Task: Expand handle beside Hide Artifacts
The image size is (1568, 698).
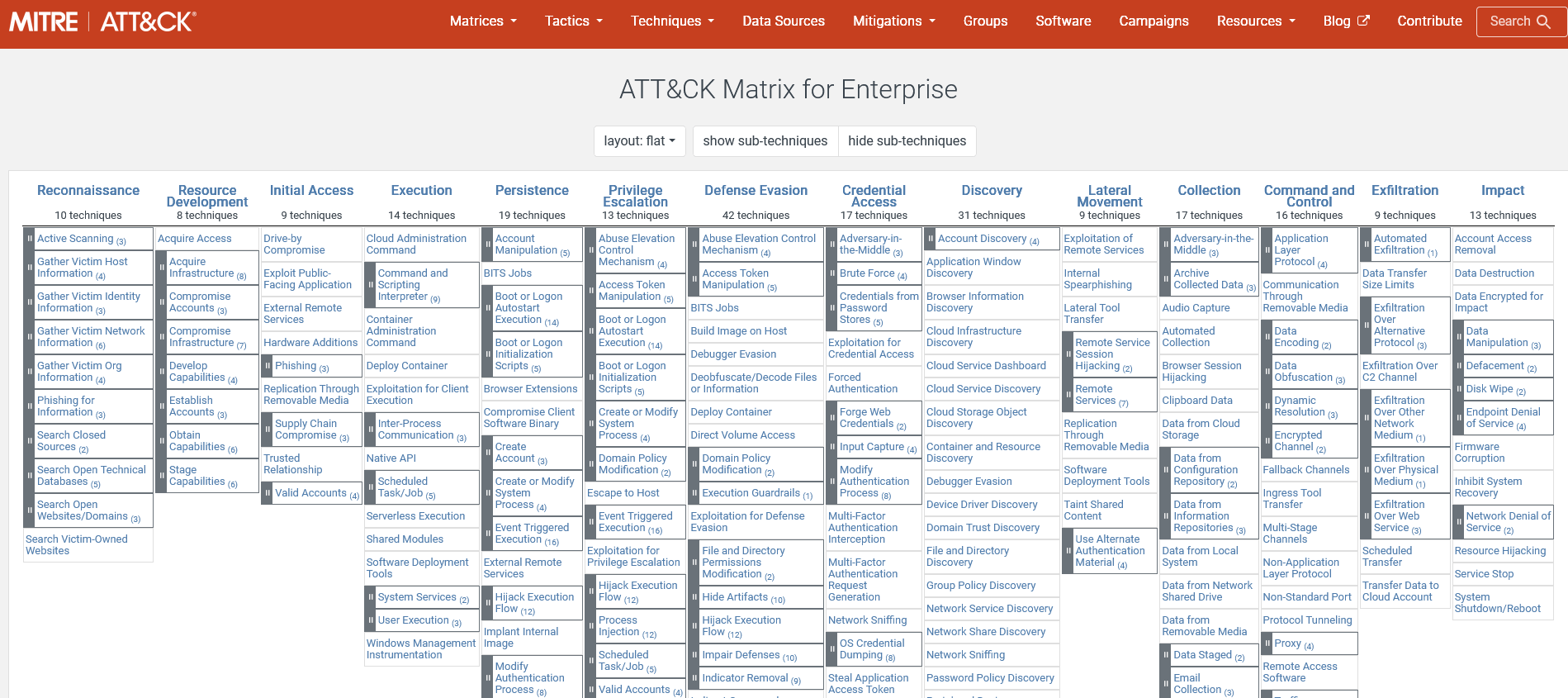Action: pyautogui.click(x=694, y=597)
